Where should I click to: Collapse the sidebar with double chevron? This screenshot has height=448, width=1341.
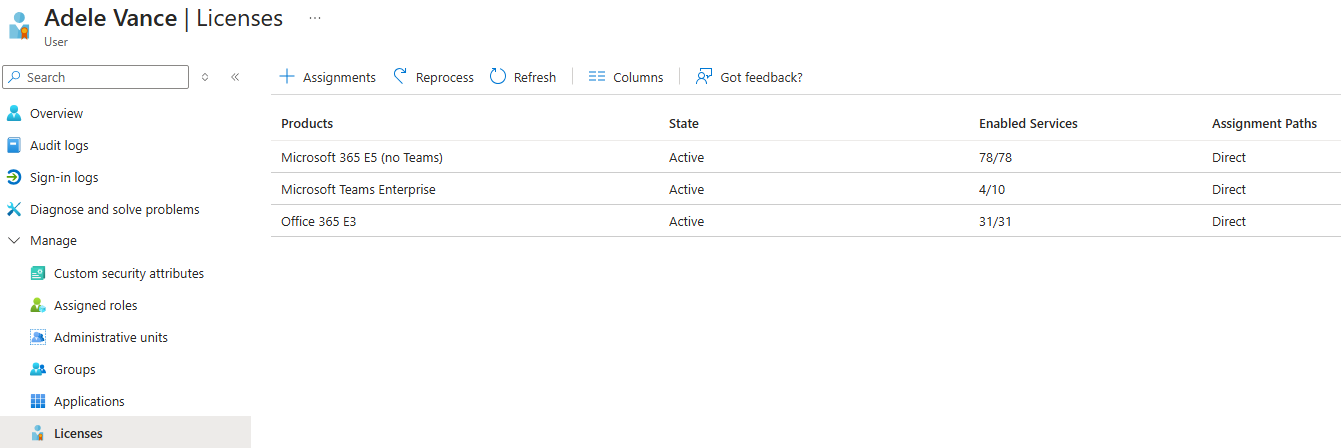pyautogui.click(x=235, y=77)
